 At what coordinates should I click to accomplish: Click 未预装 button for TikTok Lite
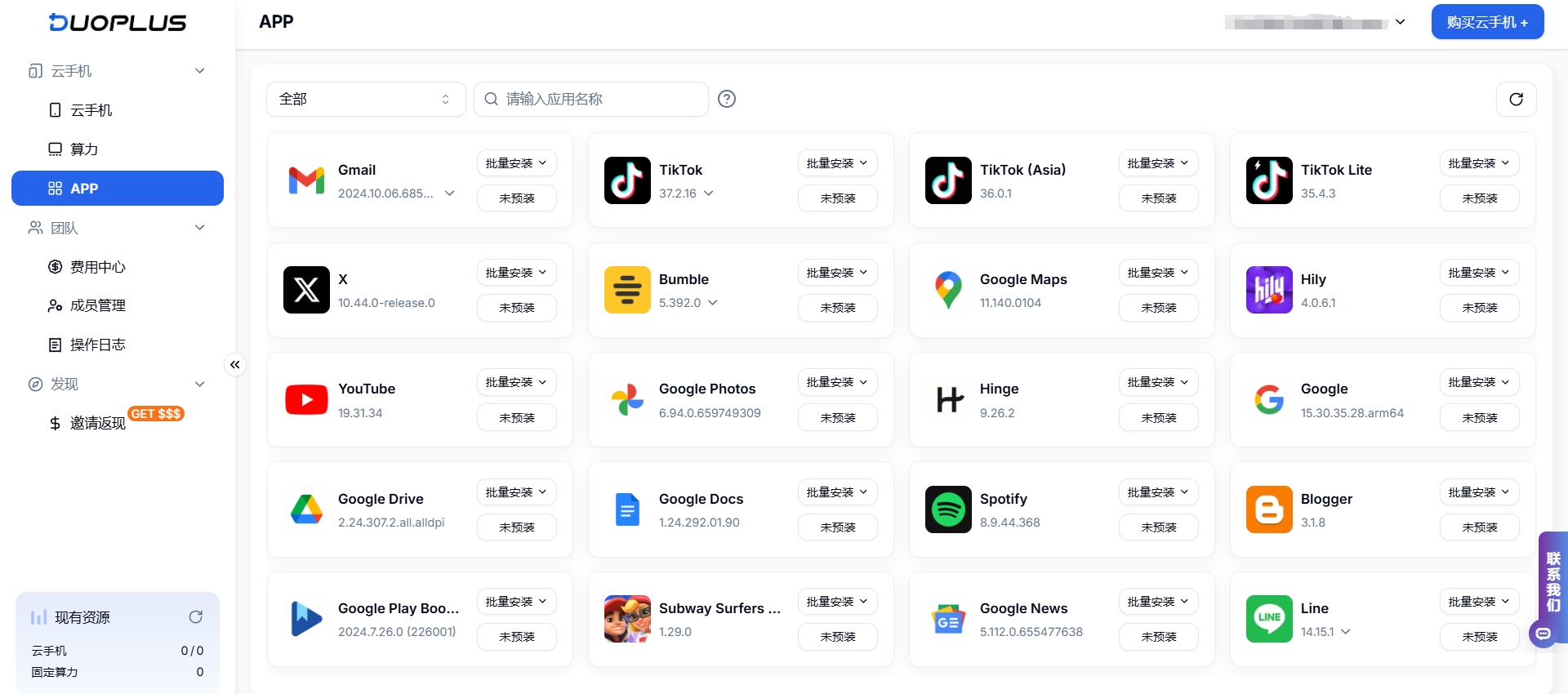pyautogui.click(x=1479, y=198)
